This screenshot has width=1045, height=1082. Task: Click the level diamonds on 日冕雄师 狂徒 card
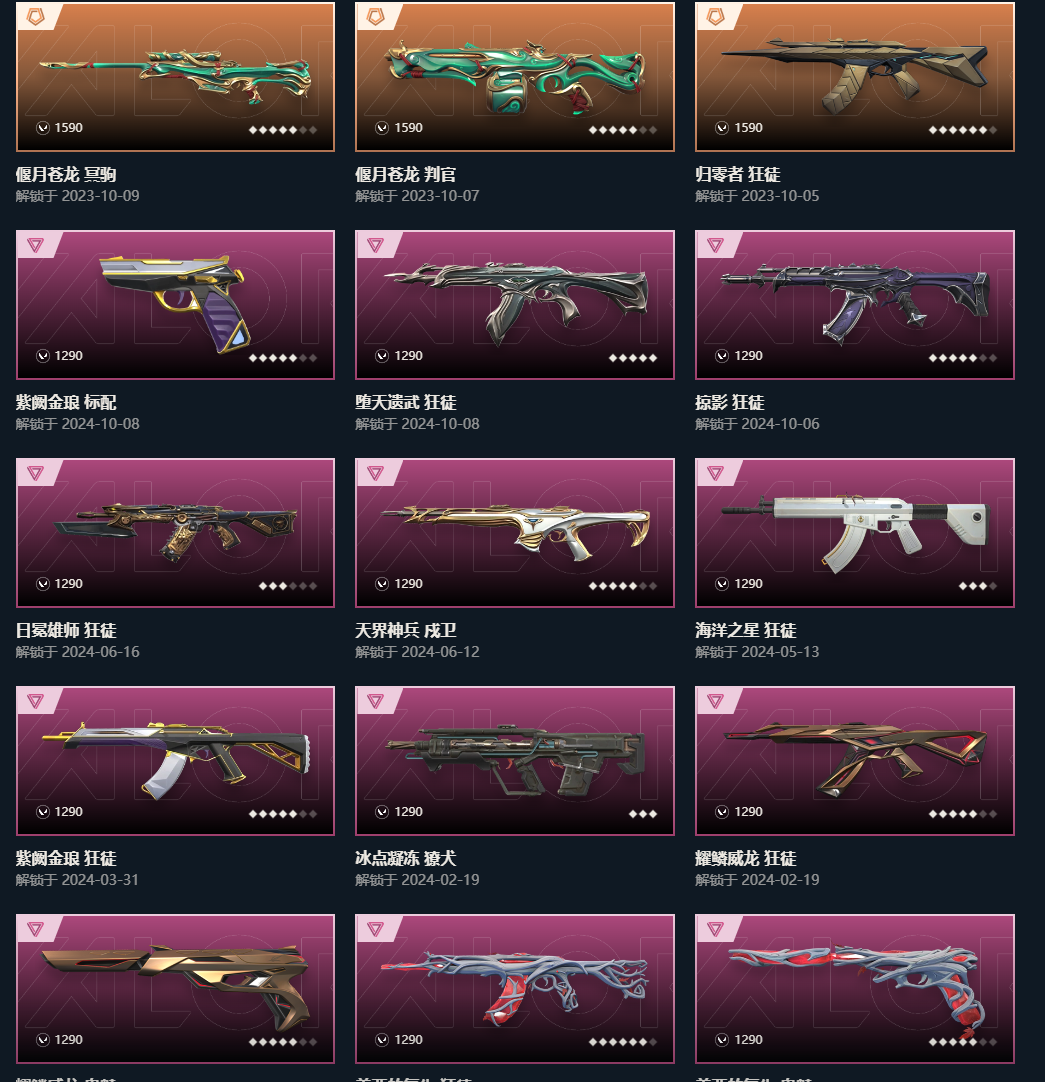[287, 586]
